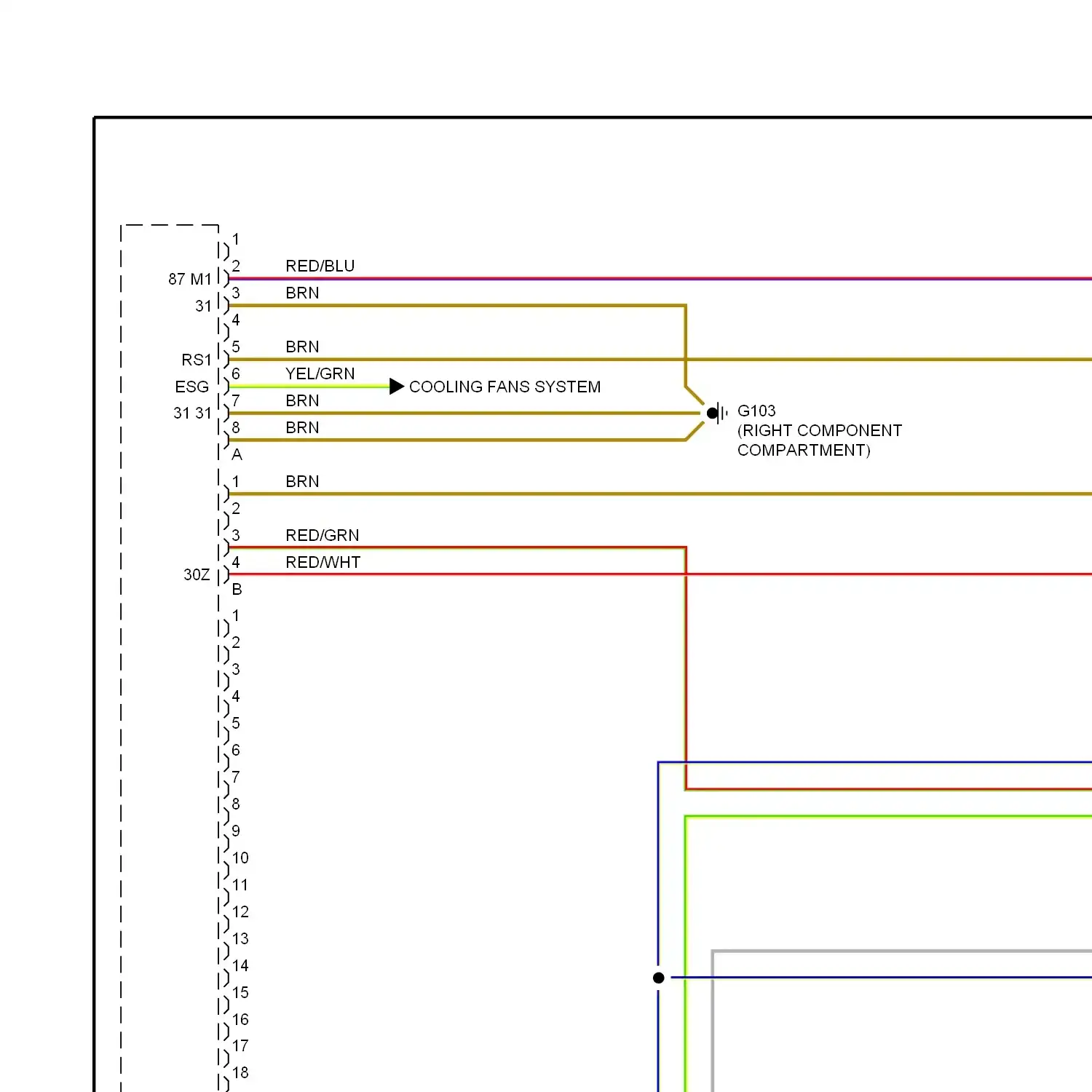Click the COOLING FANS SYSTEM reference text
Image resolution: width=1092 pixels, height=1092 pixels.
tap(505, 387)
